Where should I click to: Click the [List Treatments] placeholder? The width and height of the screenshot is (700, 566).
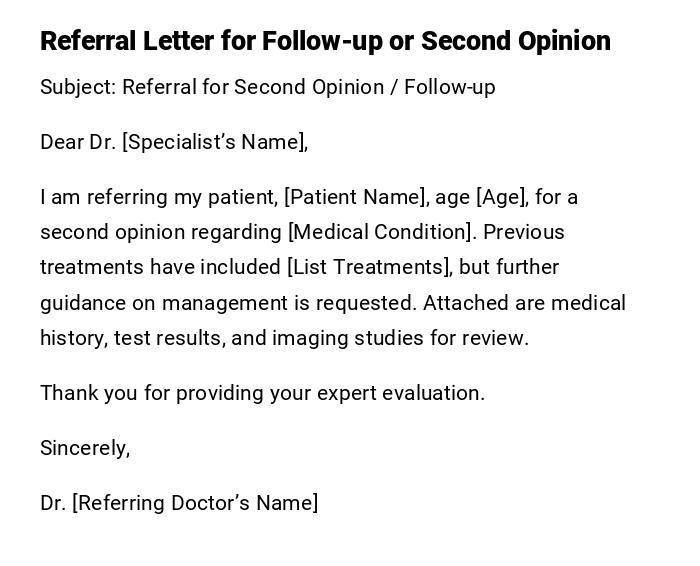[368, 267]
